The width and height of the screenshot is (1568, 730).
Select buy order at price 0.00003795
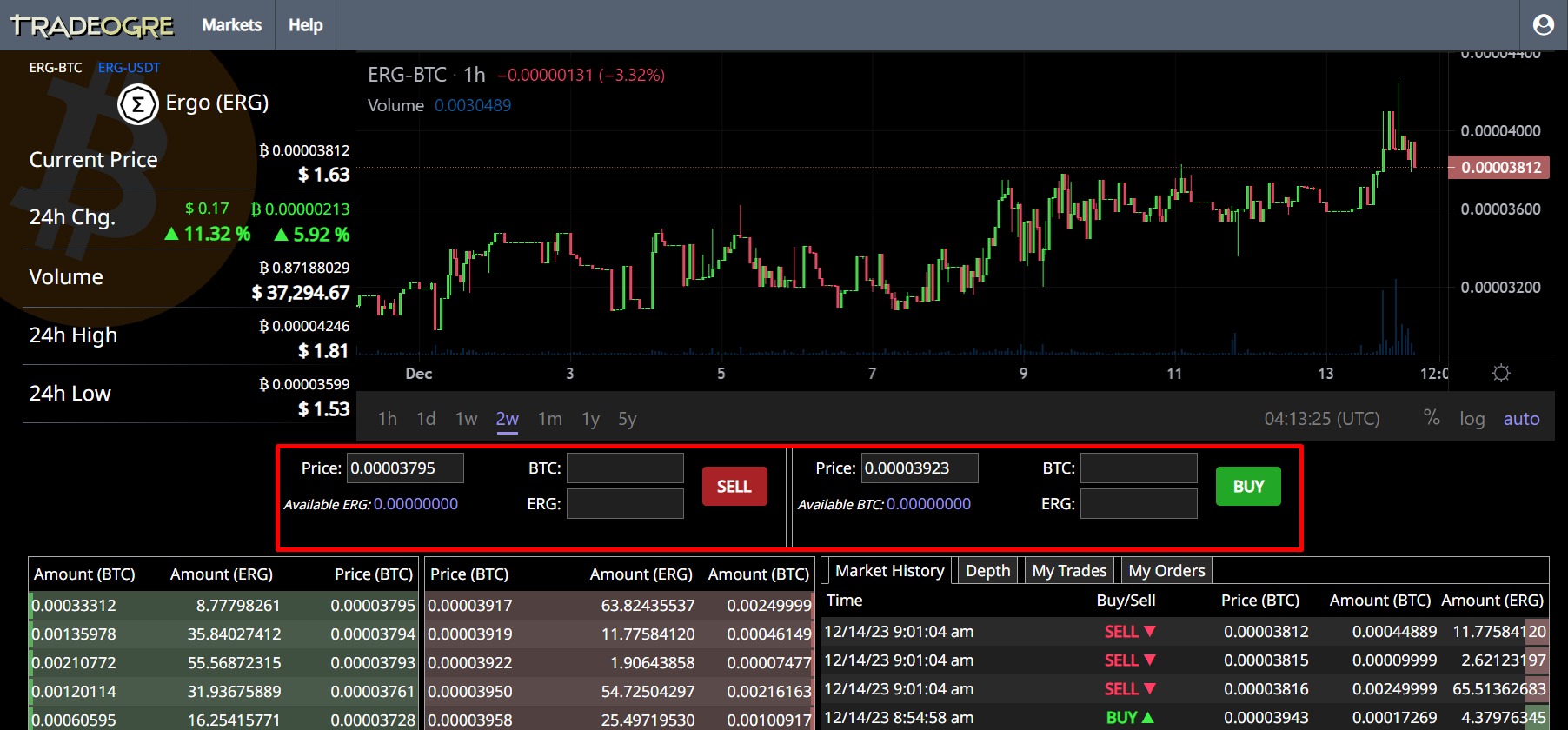point(223,605)
